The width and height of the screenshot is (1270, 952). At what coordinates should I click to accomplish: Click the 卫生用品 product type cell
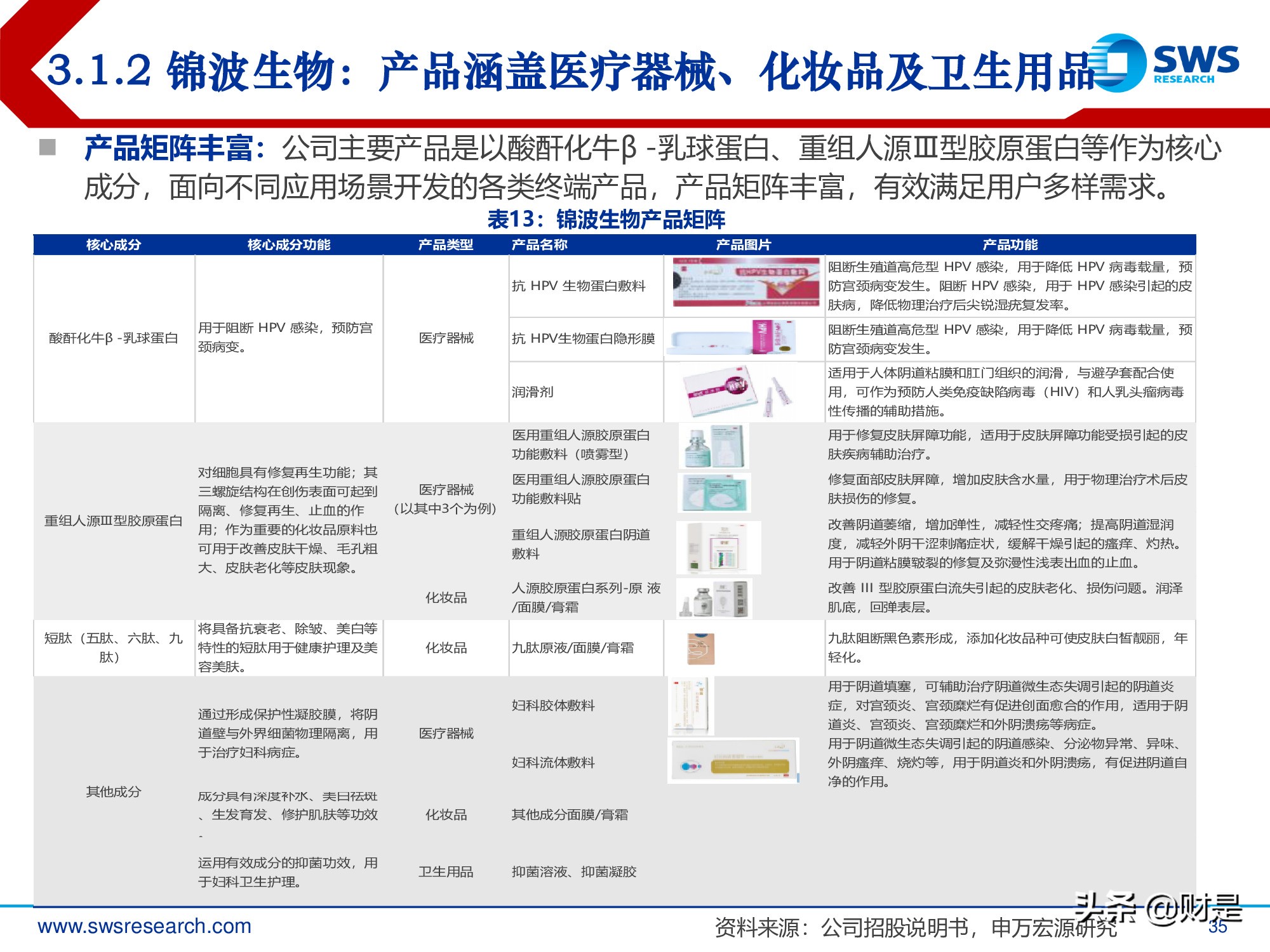point(446,871)
